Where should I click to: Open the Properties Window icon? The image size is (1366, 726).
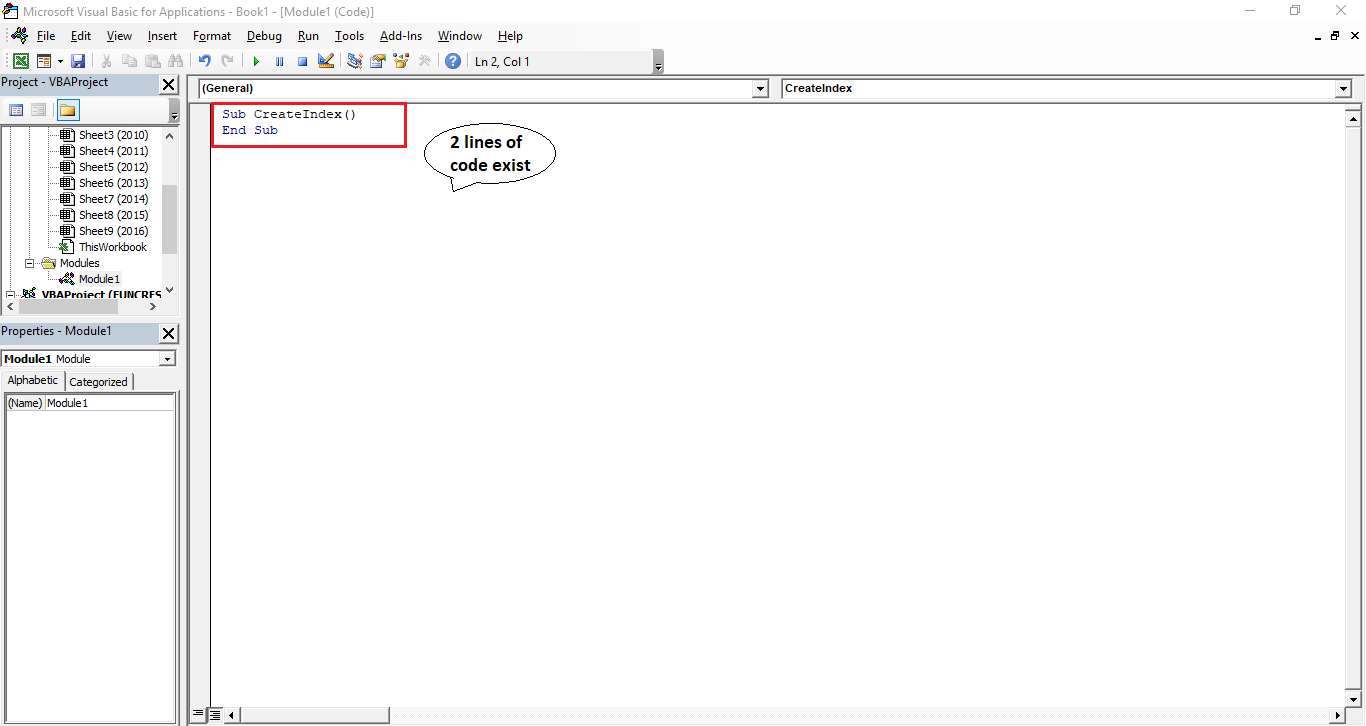point(378,61)
